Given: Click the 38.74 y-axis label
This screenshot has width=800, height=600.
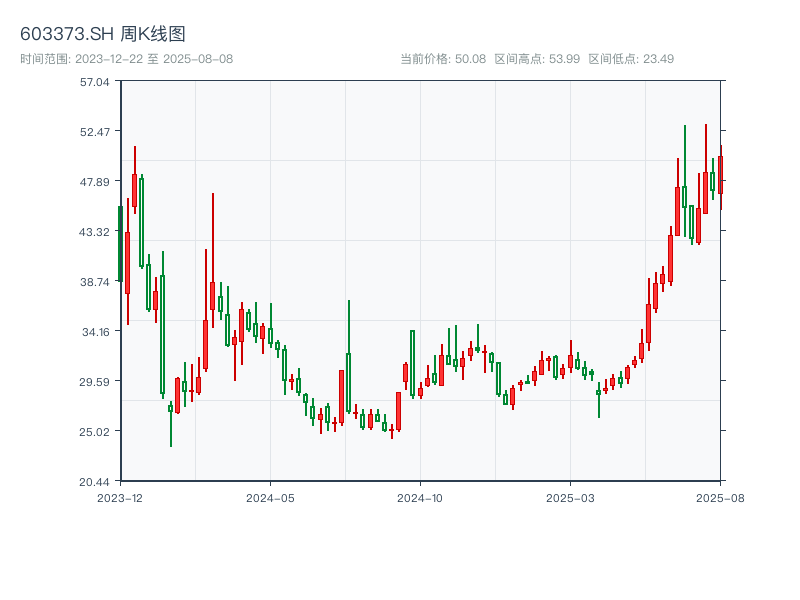Looking at the screenshot, I should point(94,282).
